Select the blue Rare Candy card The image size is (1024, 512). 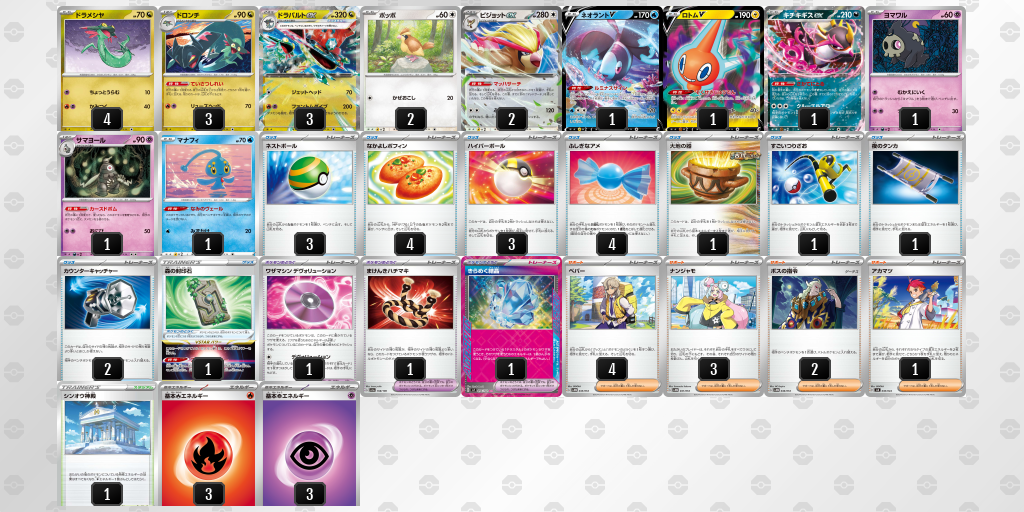click(612, 194)
